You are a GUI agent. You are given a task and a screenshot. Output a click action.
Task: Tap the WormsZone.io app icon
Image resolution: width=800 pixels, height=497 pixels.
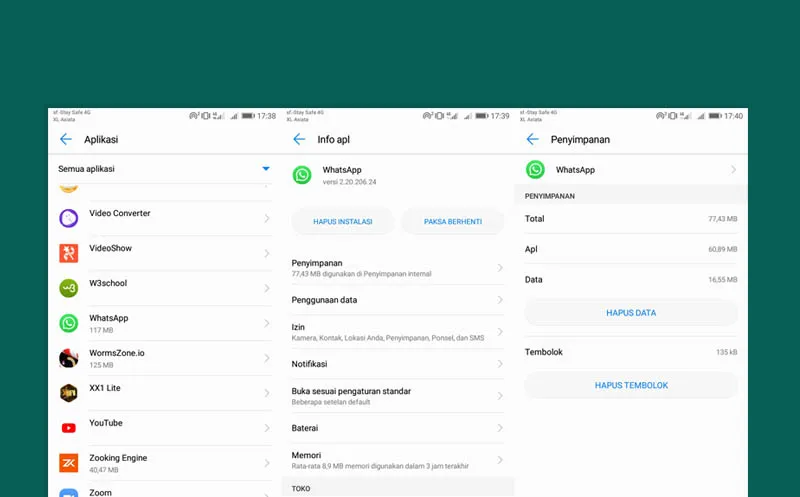[68, 358]
